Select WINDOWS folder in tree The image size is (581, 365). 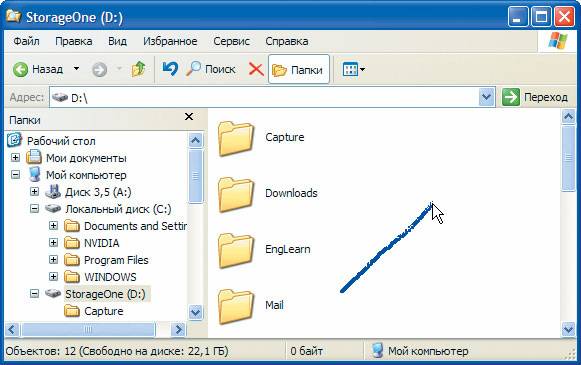tap(110, 277)
